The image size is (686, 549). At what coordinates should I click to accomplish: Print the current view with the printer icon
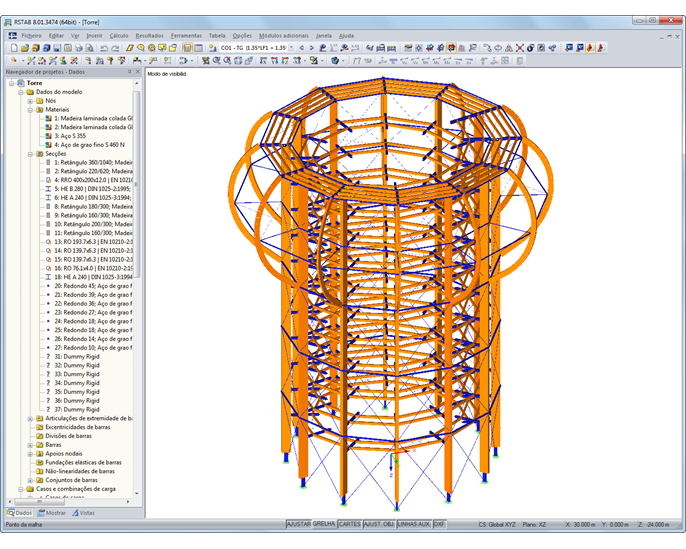[x=79, y=48]
